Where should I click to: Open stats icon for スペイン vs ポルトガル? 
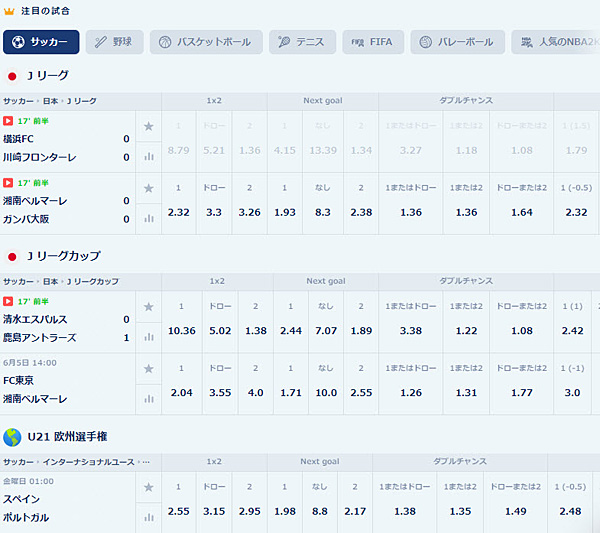tap(149, 518)
